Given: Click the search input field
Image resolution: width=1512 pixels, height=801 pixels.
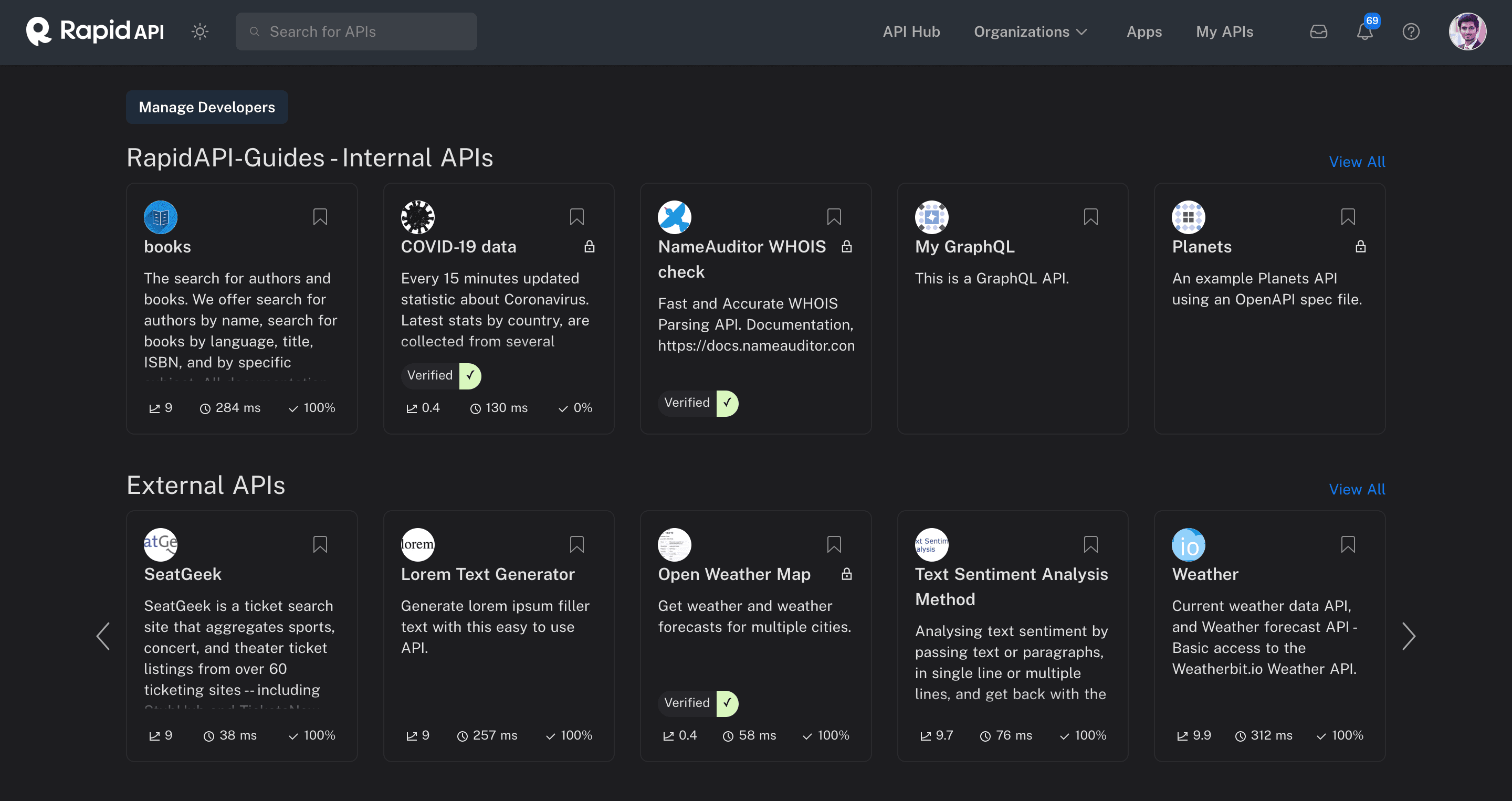Looking at the screenshot, I should [357, 31].
